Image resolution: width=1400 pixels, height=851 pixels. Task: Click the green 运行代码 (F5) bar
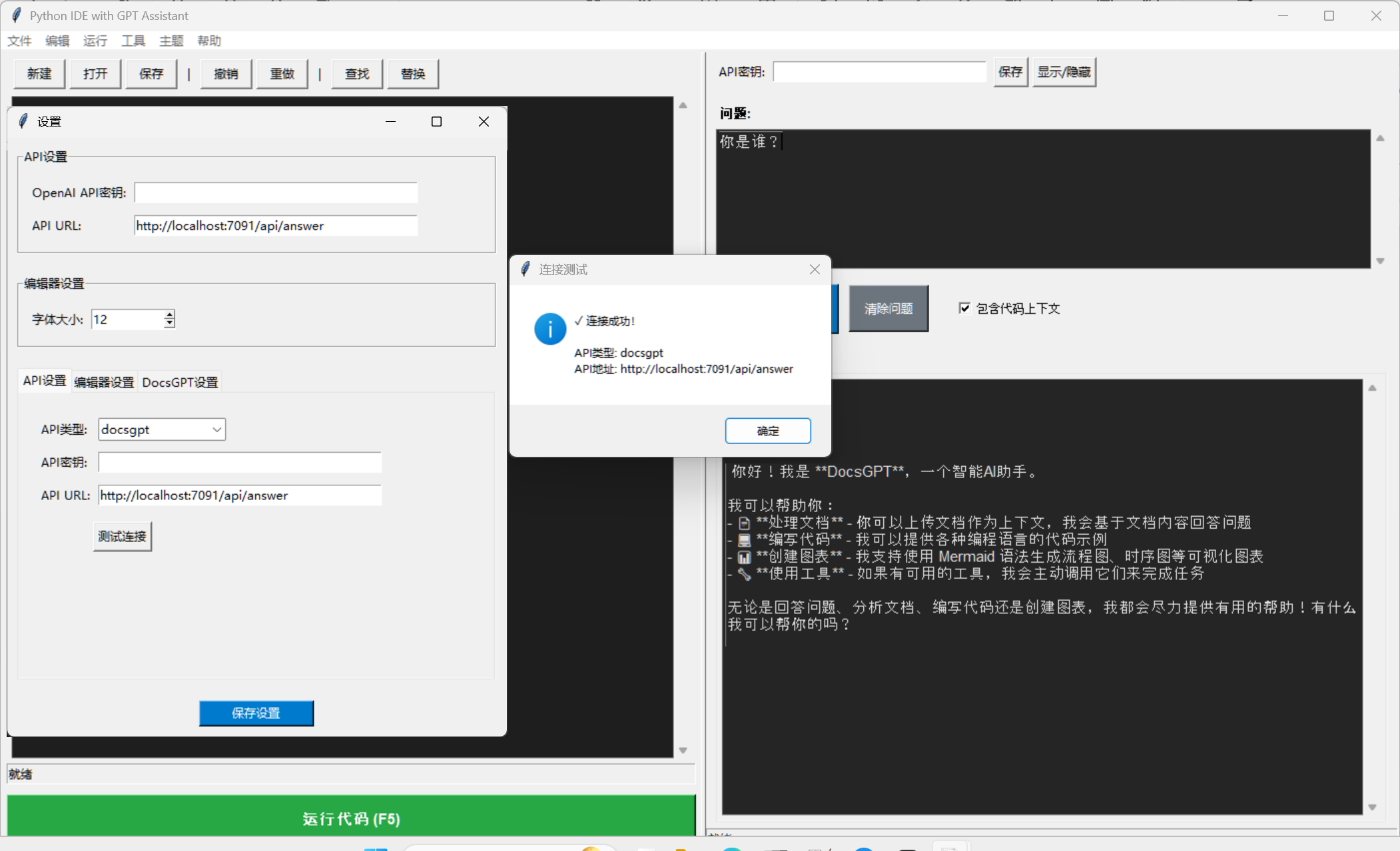click(351, 818)
